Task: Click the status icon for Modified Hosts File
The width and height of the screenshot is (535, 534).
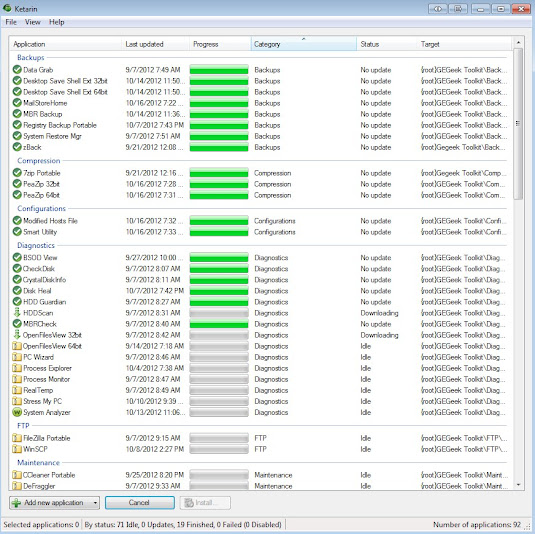Action: pos(17,221)
